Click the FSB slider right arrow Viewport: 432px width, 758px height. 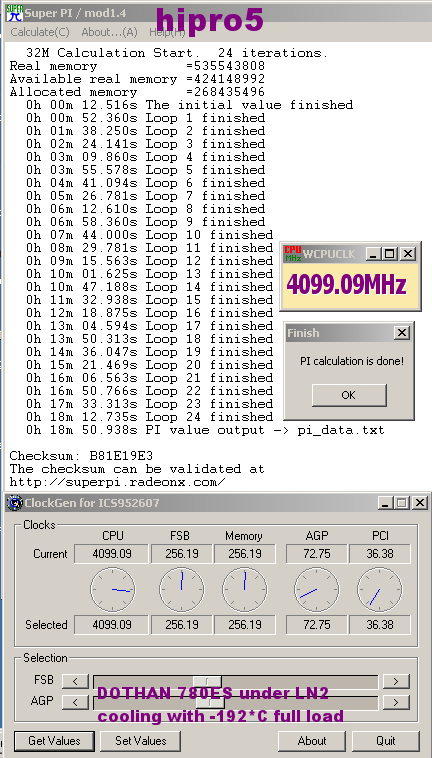pos(396,681)
